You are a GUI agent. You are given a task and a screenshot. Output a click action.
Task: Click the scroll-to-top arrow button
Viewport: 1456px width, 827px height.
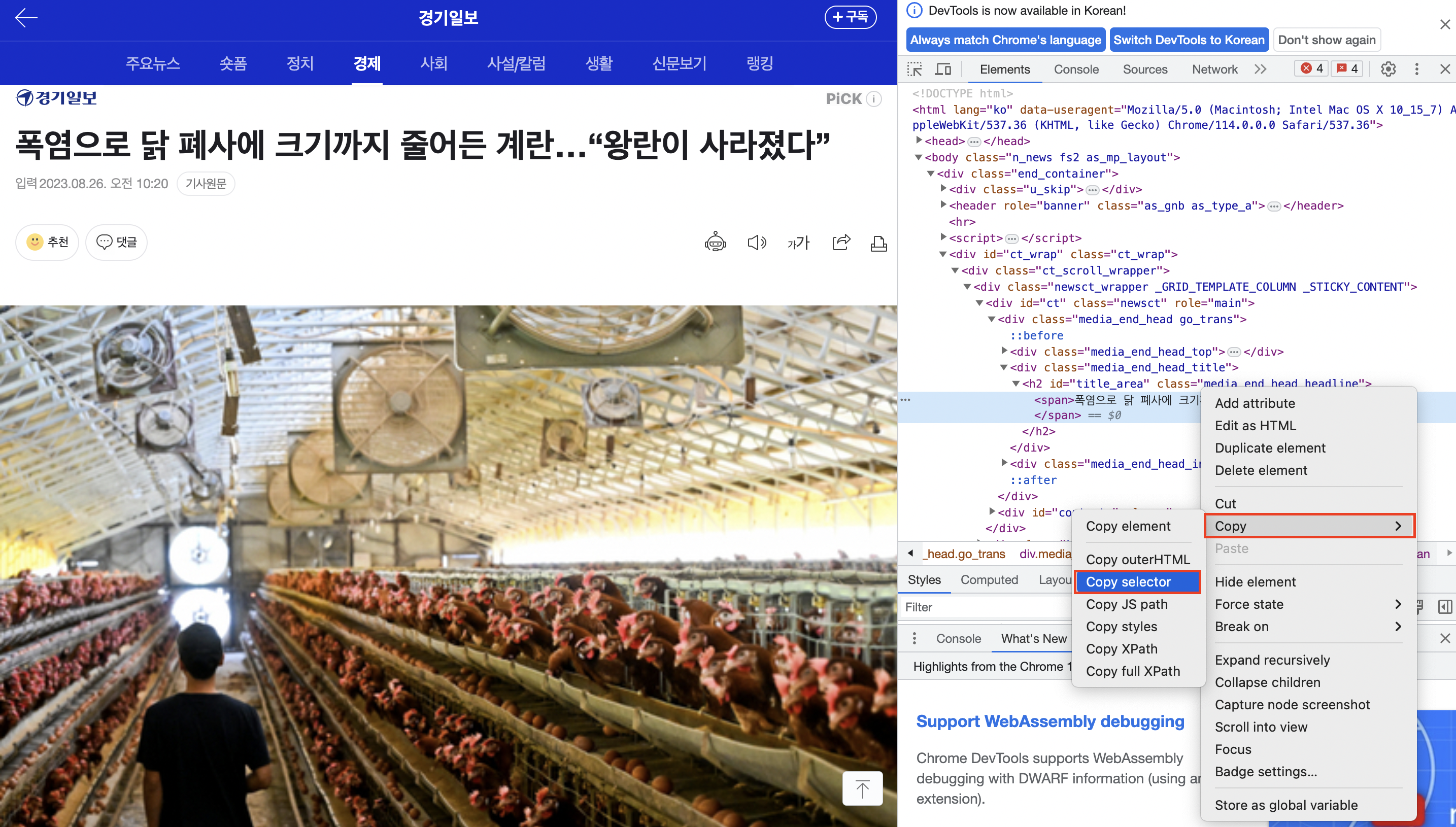pyautogui.click(x=862, y=788)
